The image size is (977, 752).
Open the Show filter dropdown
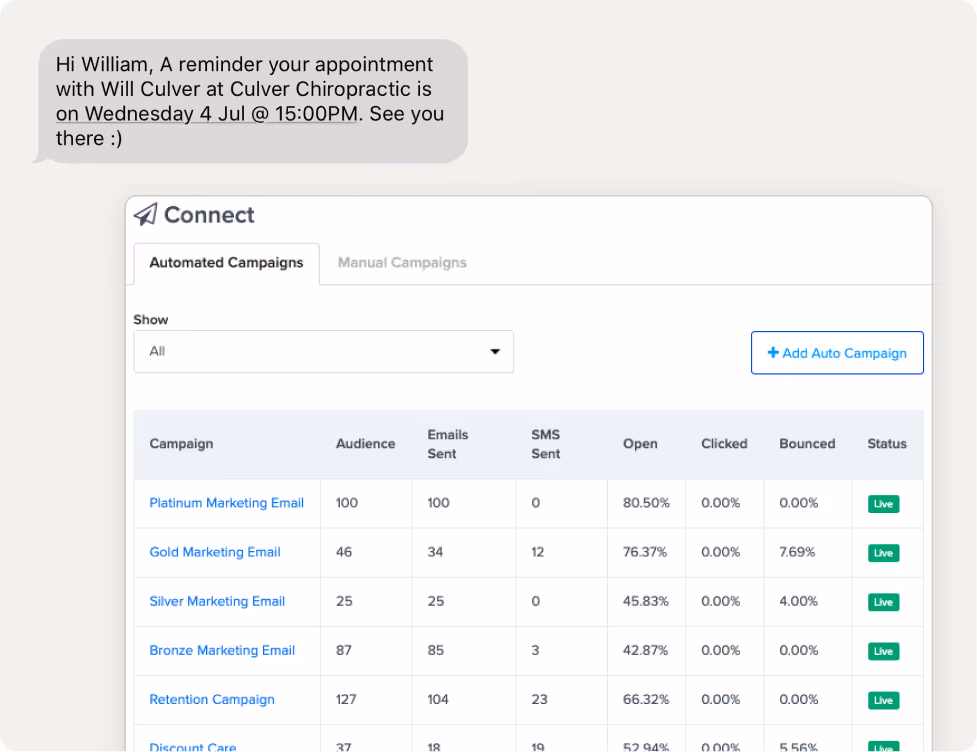(323, 351)
